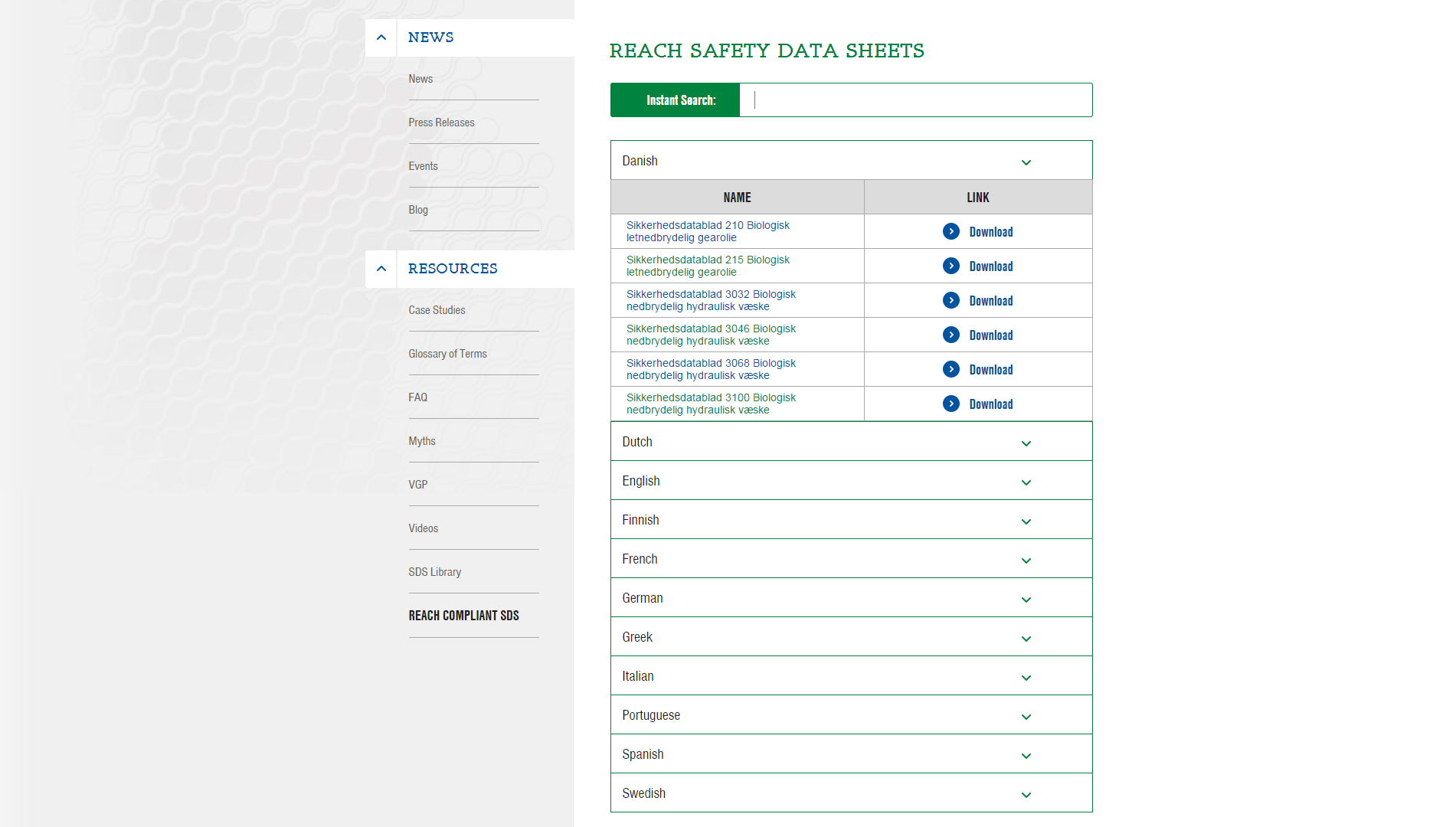Open Case Studies in Resources

click(437, 310)
